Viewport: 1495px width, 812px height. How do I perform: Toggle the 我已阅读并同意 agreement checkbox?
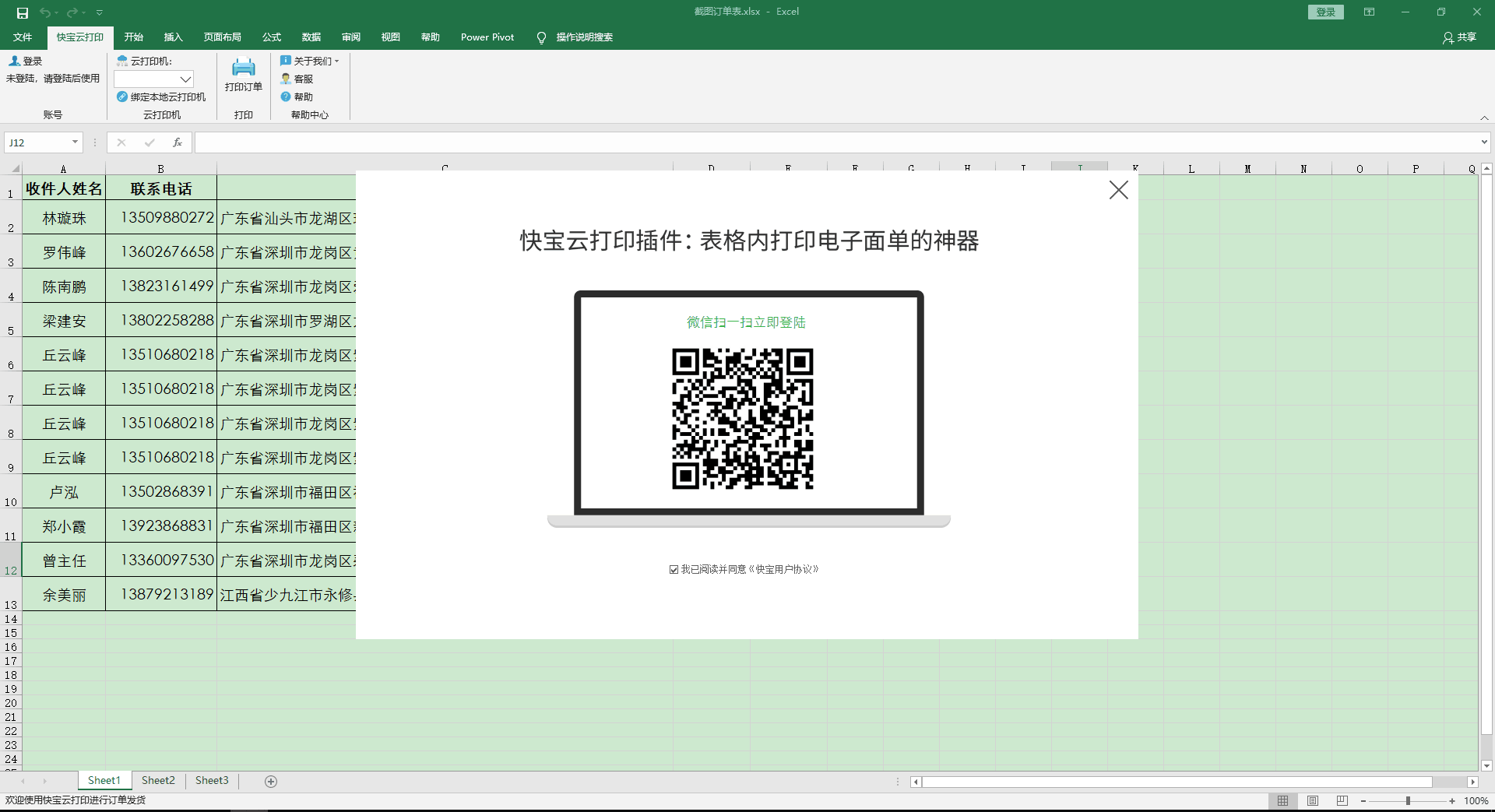(674, 570)
